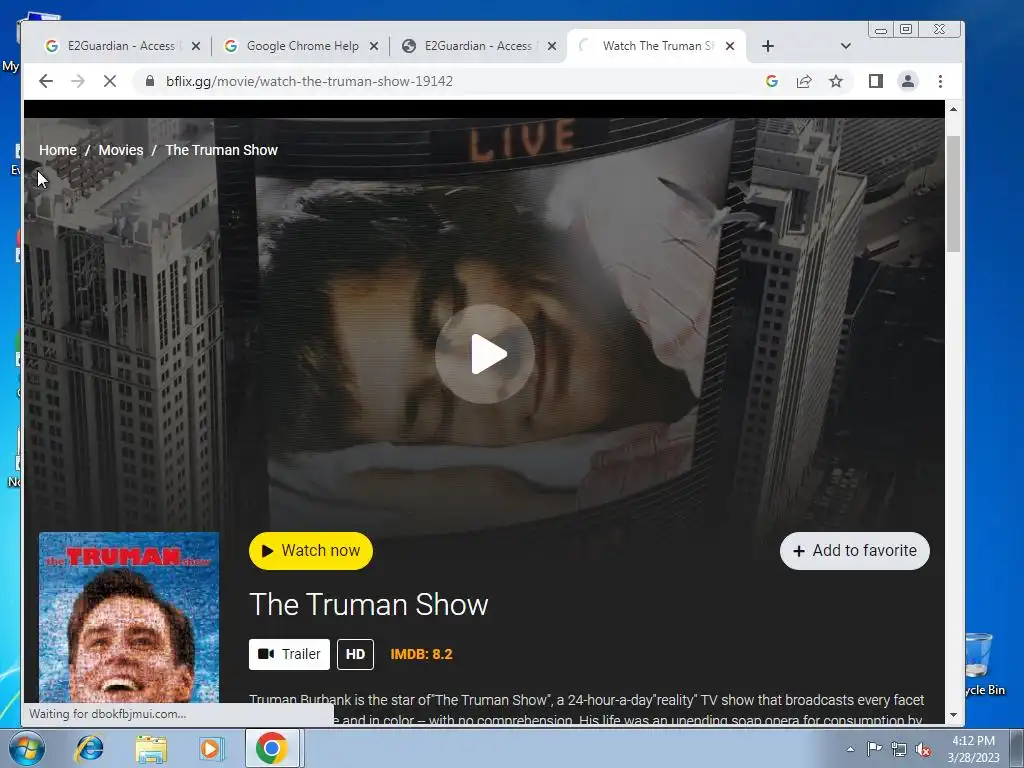Click The Truman Show title heading
The height and width of the screenshot is (768, 1024).
(369, 604)
